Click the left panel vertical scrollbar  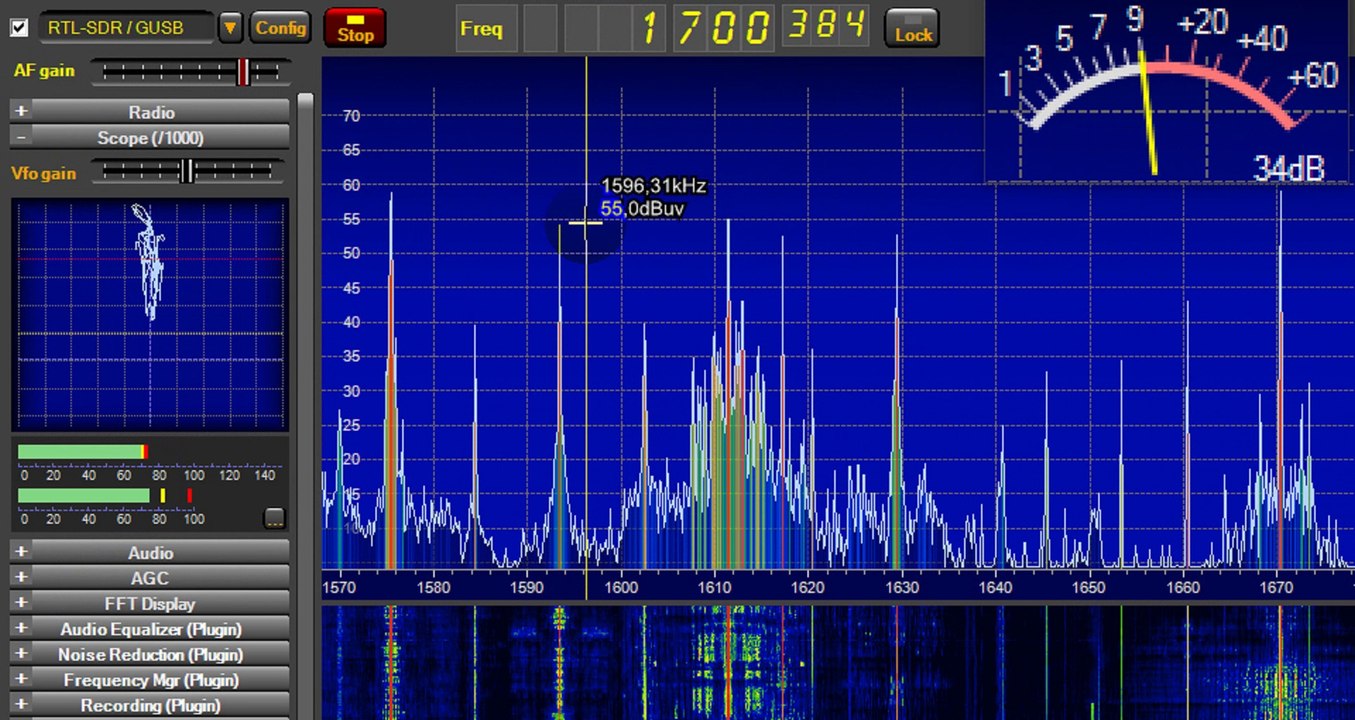pyautogui.click(x=305, y=405)
